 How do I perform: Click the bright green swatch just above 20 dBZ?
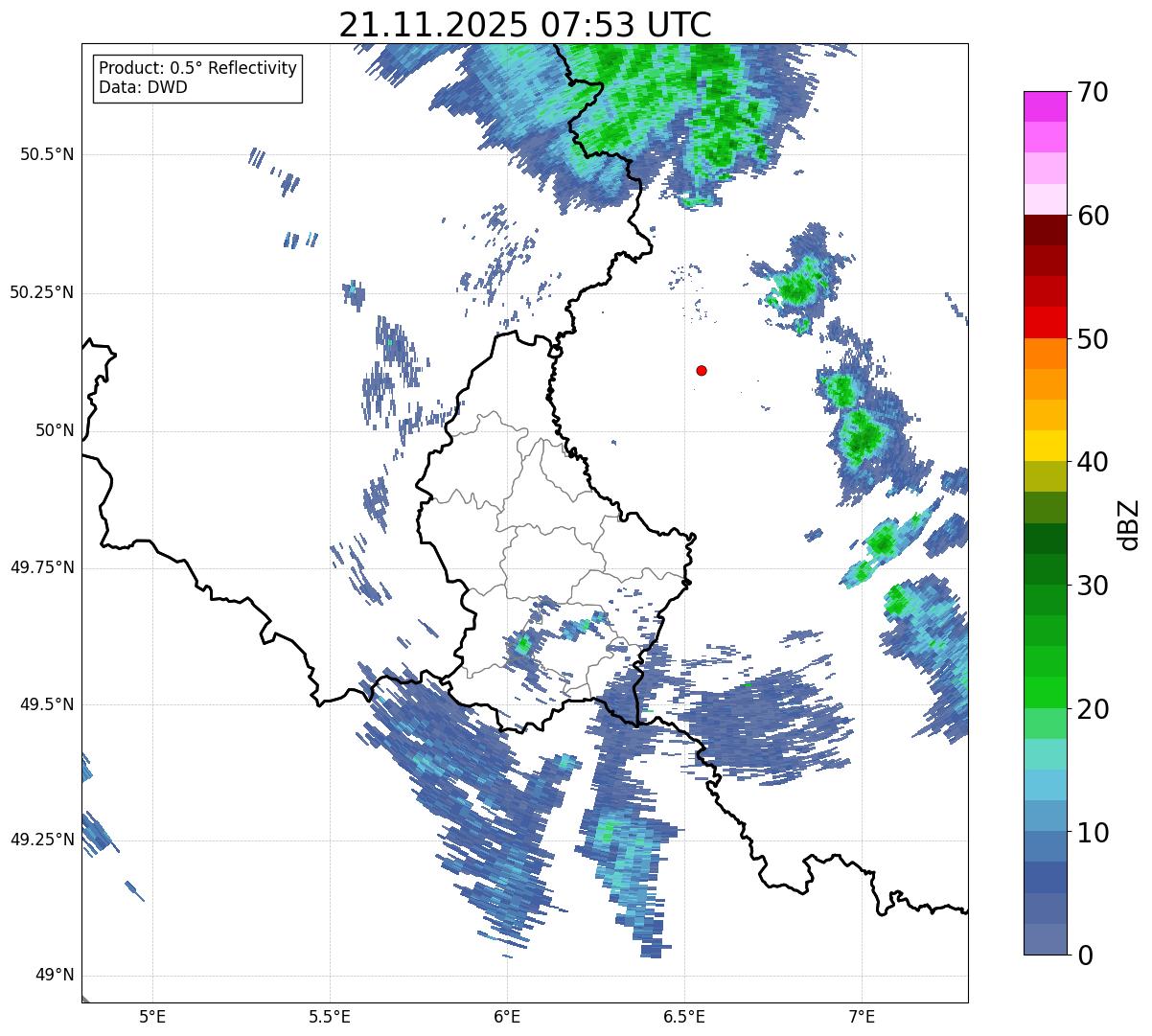1046,693
